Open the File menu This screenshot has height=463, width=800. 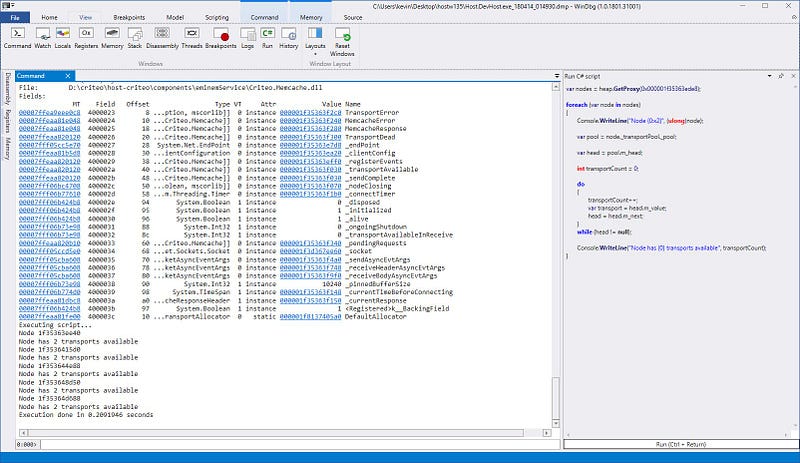click(15, 17)
